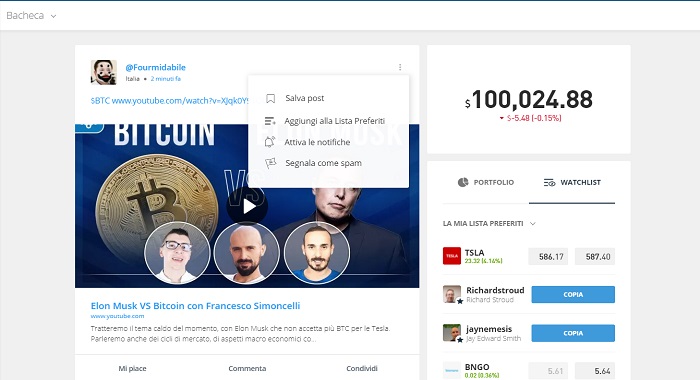Click TSLA sell price 586.17

548,257
